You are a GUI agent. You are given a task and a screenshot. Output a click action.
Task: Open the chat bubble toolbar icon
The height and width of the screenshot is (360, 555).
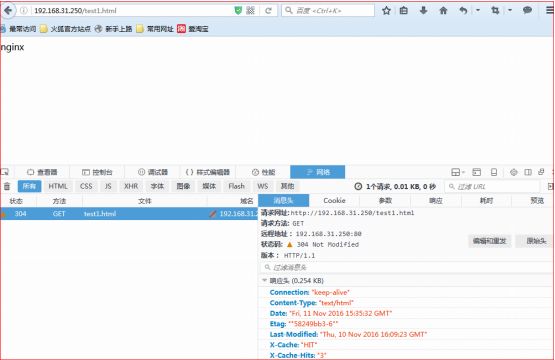527,10
